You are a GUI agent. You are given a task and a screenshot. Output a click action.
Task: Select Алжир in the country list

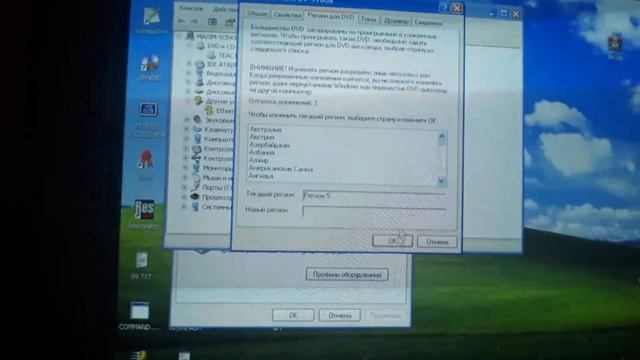[x=259, y=160]
